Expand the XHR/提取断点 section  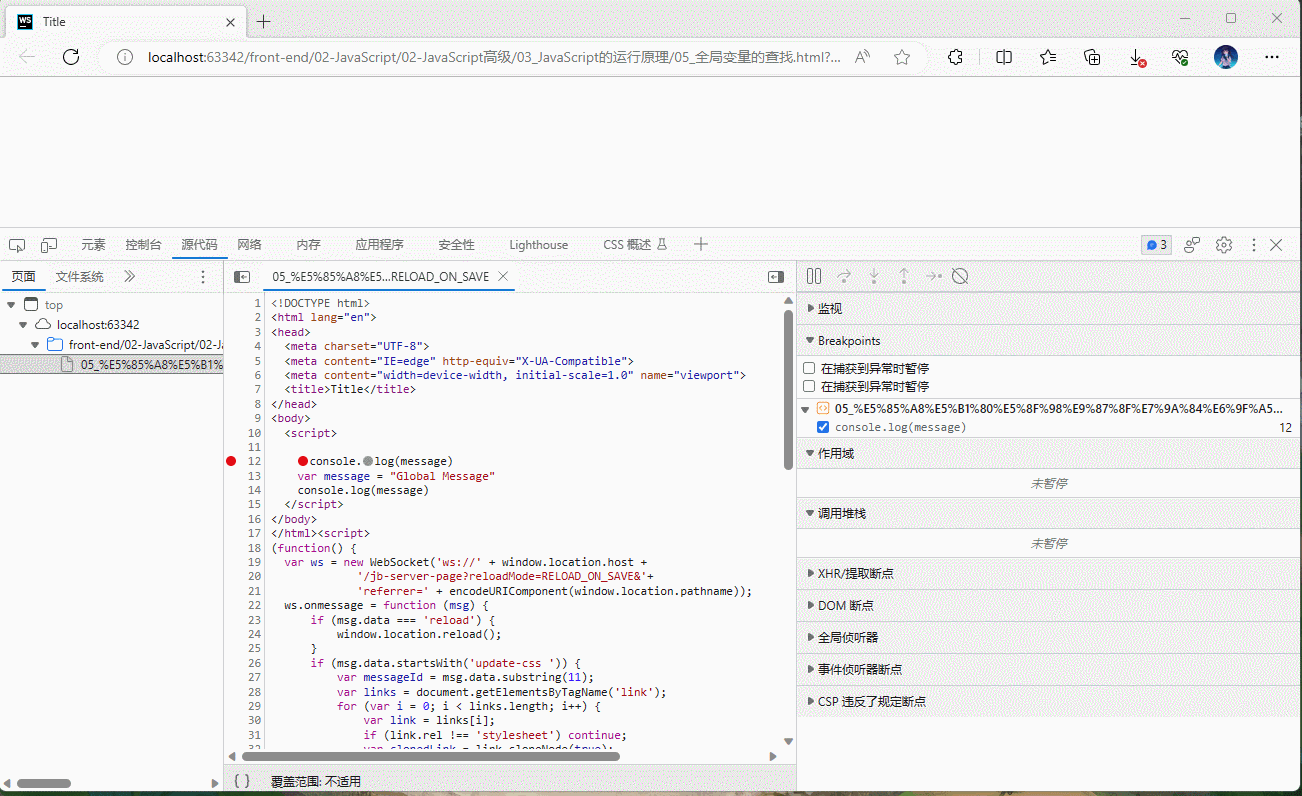click(x=855, y=573)
